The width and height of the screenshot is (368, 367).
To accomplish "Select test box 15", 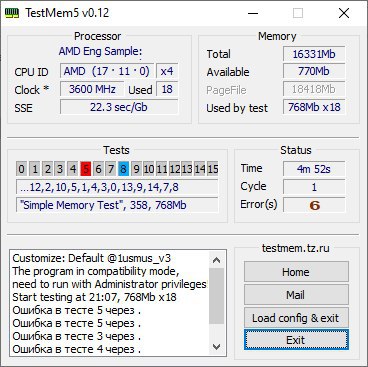I will coord(213,169).
